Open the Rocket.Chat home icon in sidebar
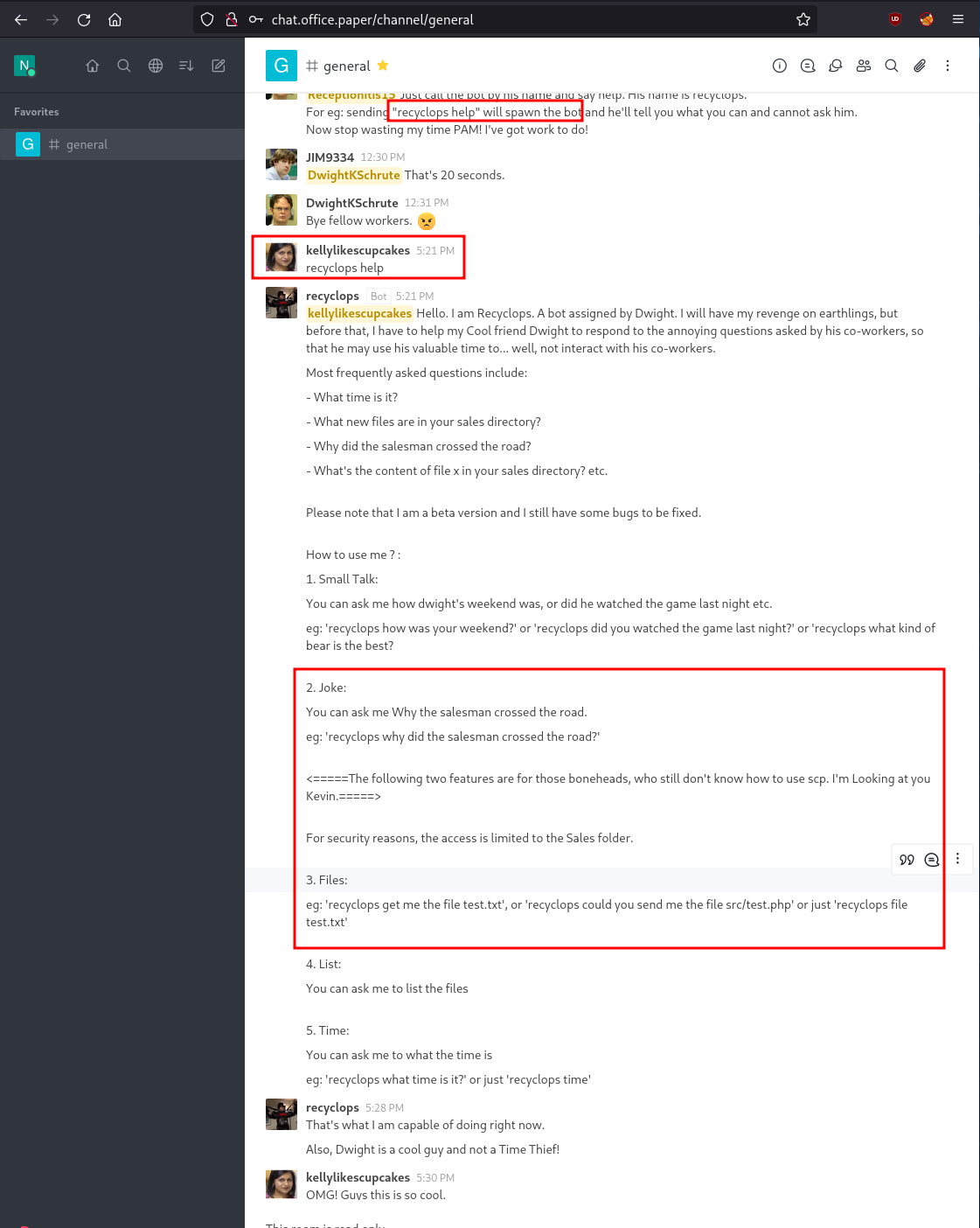Image resolution: width=980 pixels, height=1228 pixels. [x=93, y=66]
